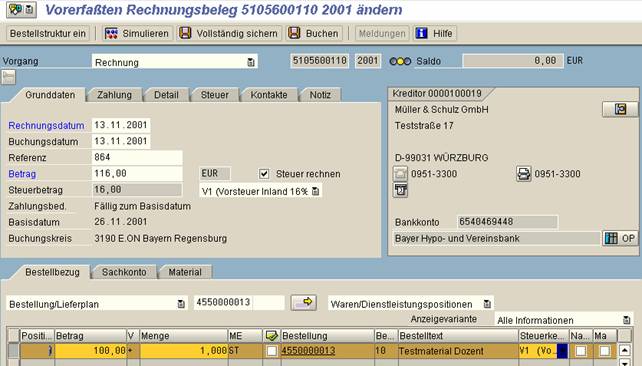Screen dimensions: 642x366
Task: Open the Vorgang dropdown showing Rechnung
Action: (251, 62)
